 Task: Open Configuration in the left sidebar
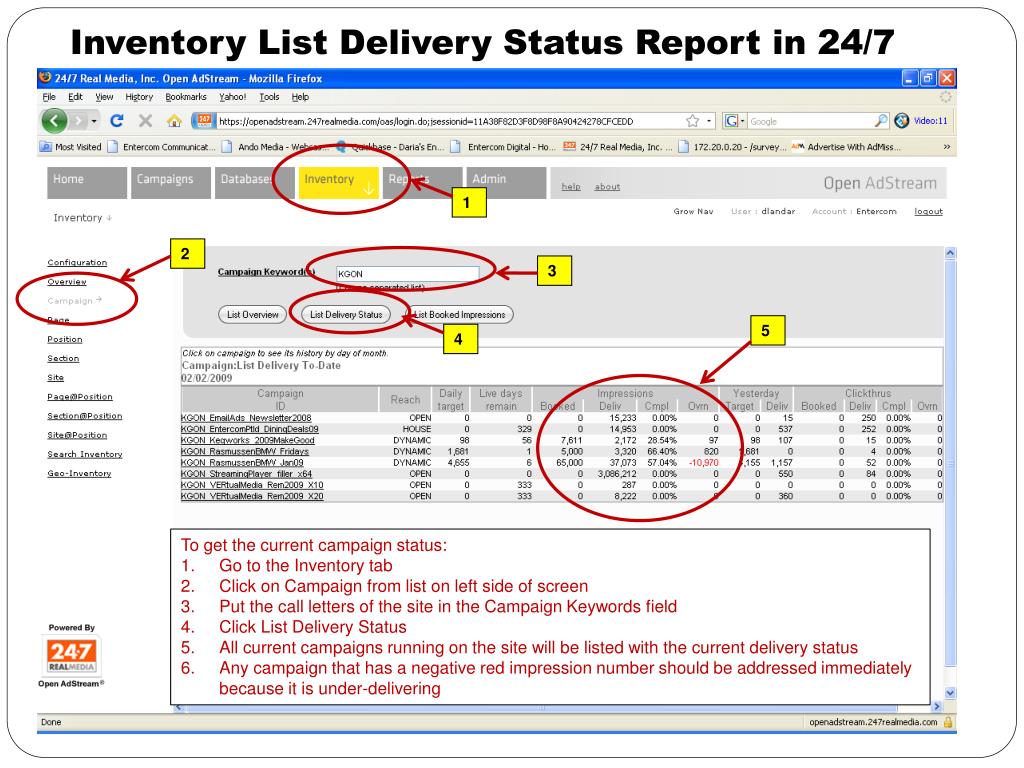click(x=77, y=263)
